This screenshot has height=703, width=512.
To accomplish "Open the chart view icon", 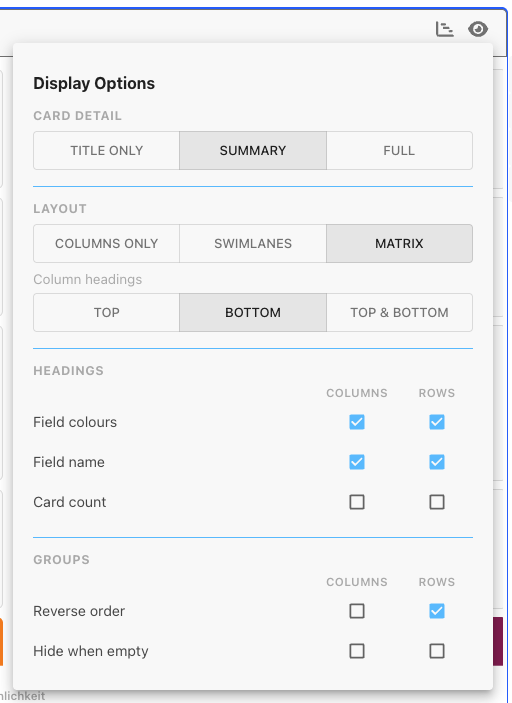I will click(x=445, y=29).
